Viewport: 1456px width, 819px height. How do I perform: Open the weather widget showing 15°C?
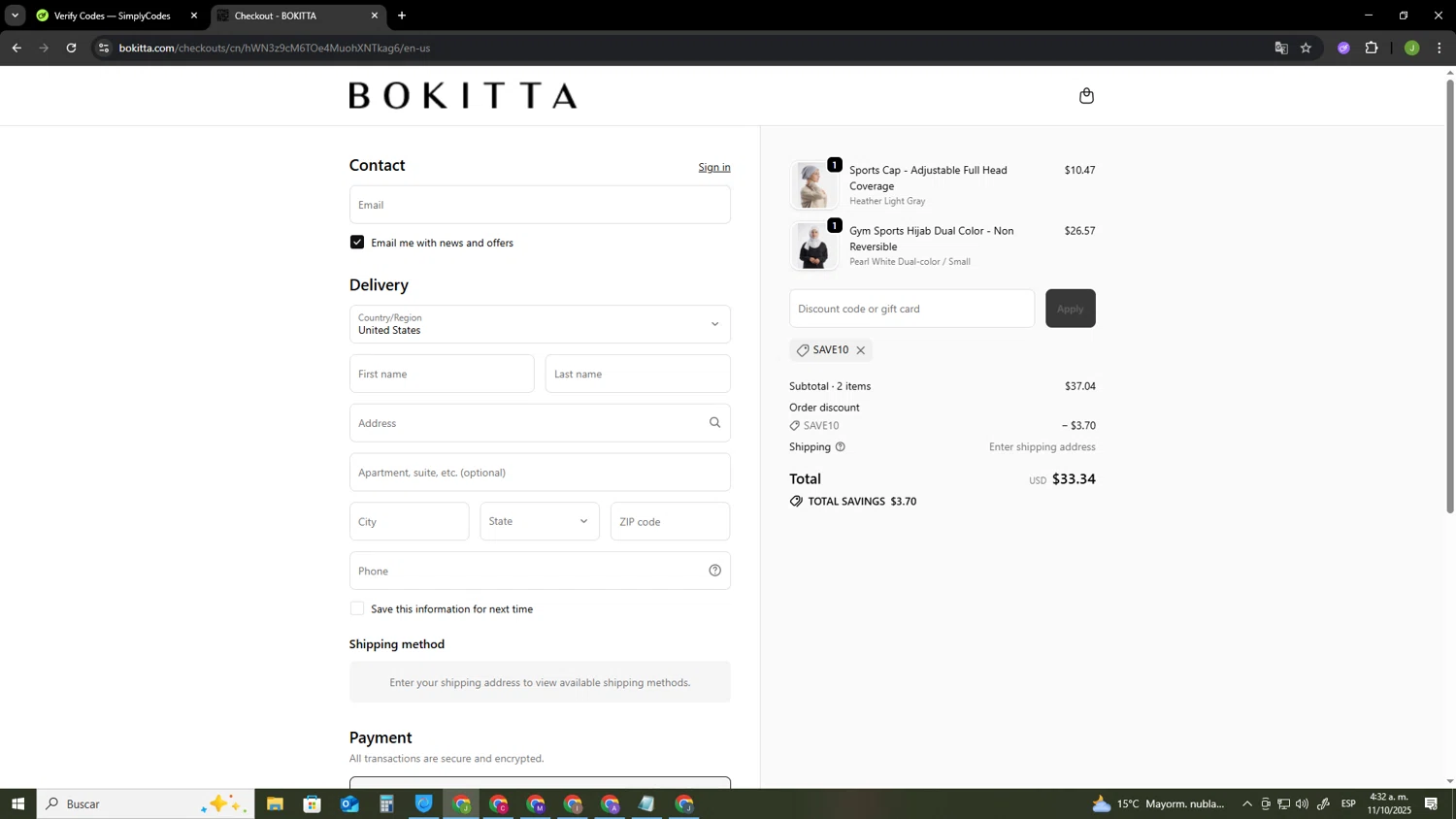coord(1158,803)
